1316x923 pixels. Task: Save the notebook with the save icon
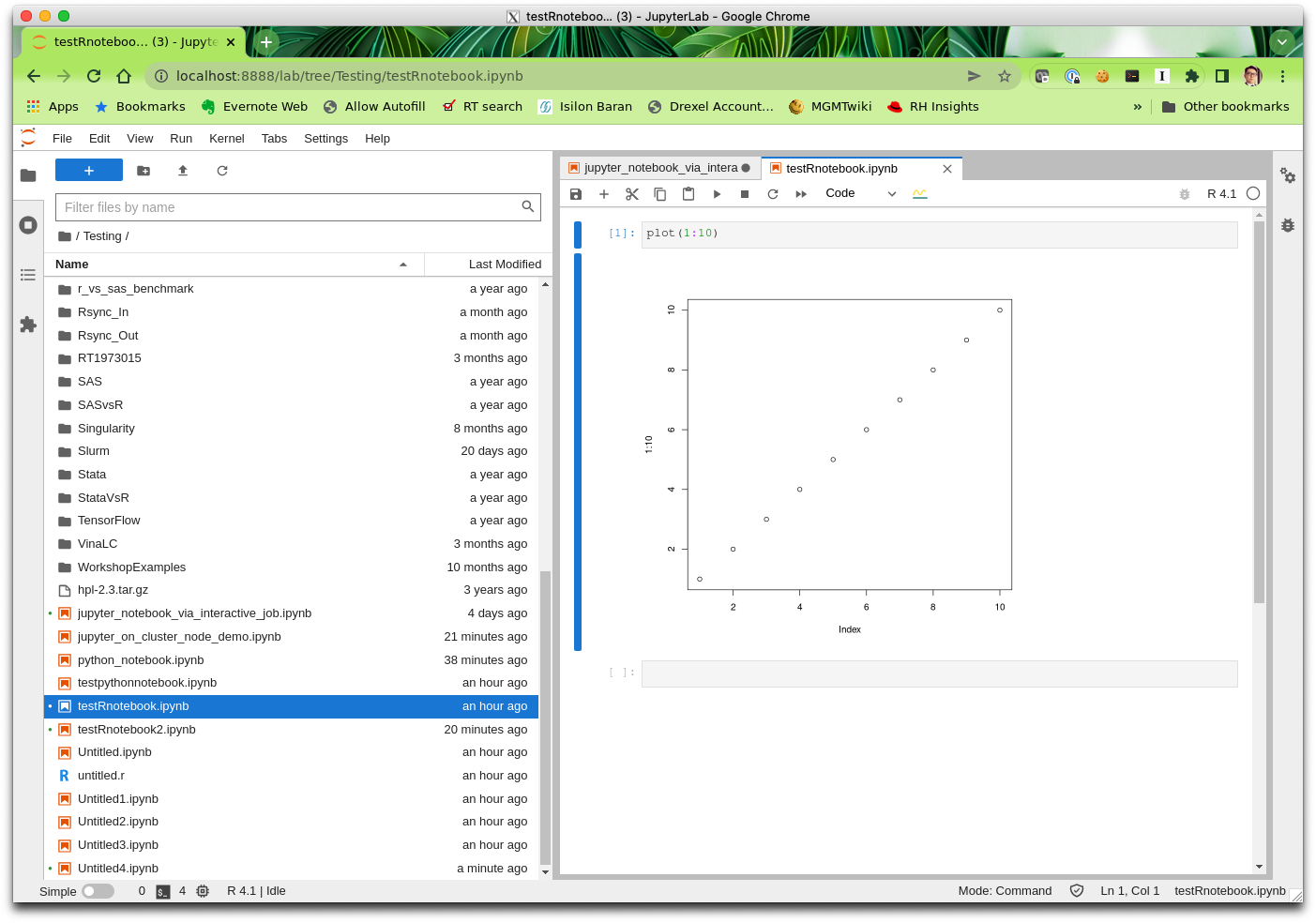click(x=576, y=194)
